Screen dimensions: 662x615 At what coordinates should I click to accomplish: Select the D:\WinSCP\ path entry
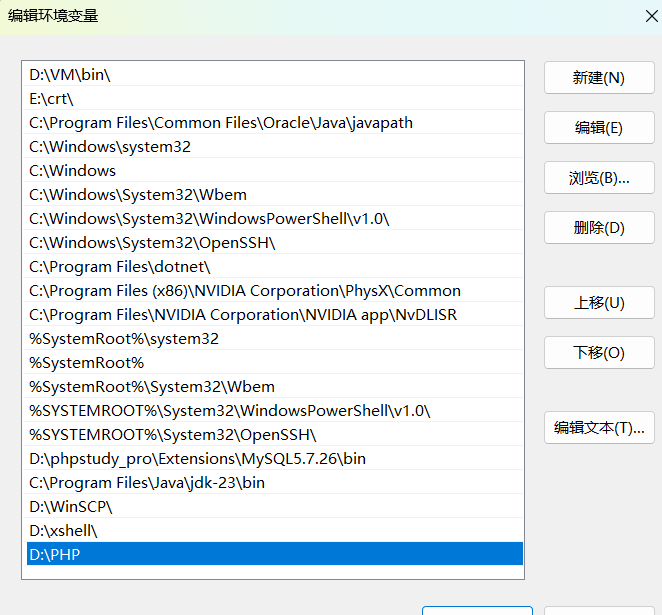(x=71, y=507)
